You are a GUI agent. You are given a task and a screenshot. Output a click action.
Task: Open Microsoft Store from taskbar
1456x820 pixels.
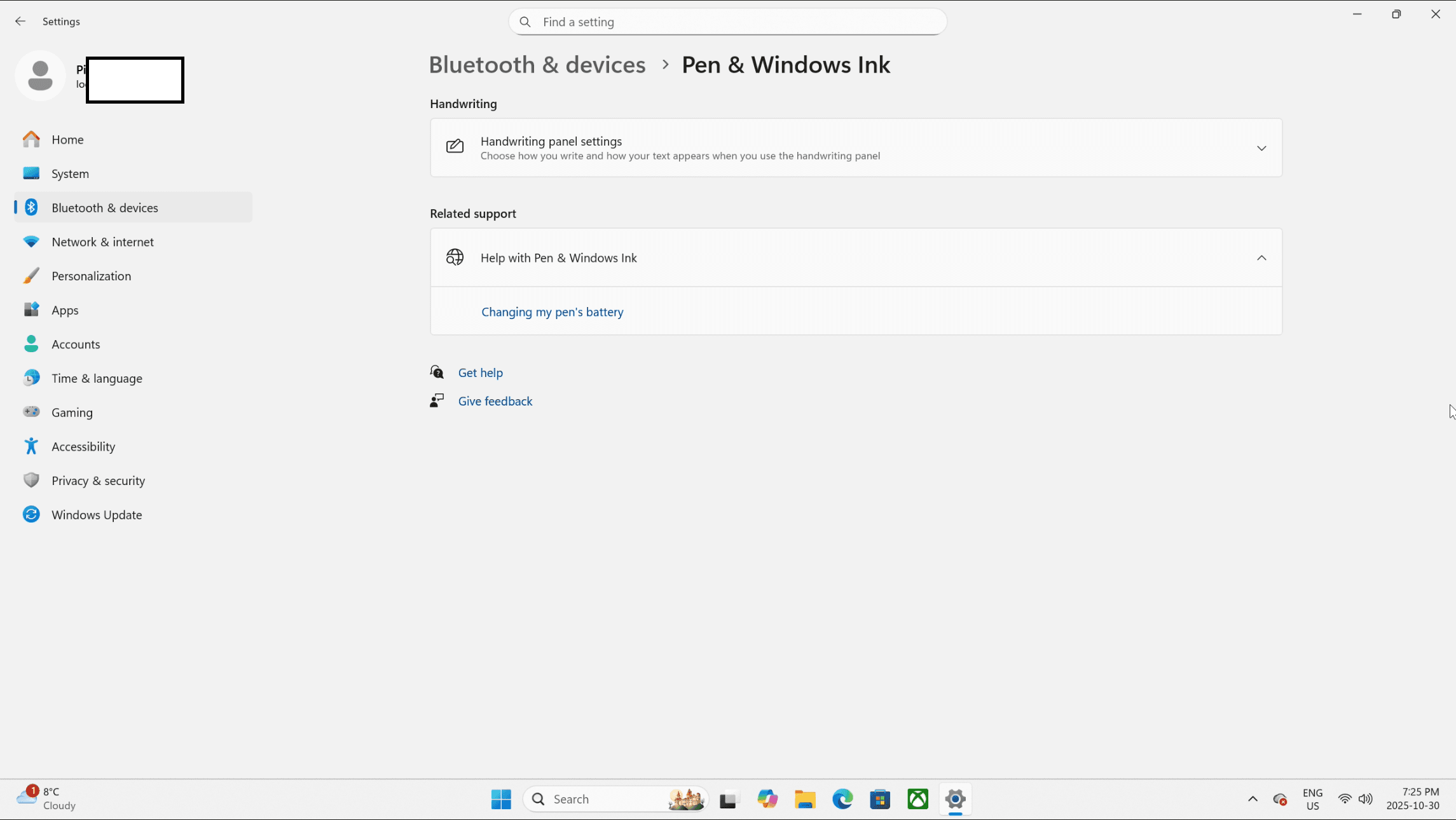(x=880, y=799)
